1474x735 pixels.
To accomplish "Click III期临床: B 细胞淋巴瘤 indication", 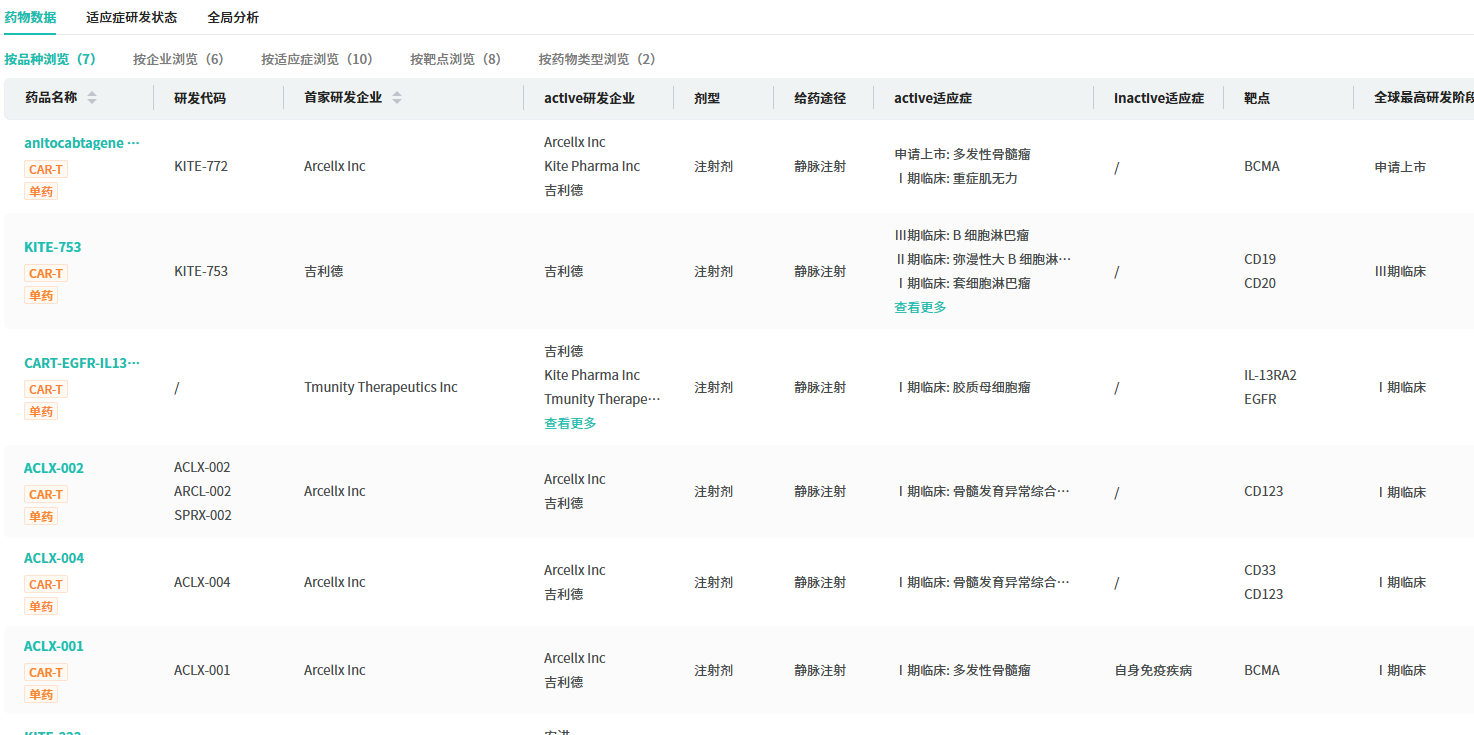I will [962, 235].
